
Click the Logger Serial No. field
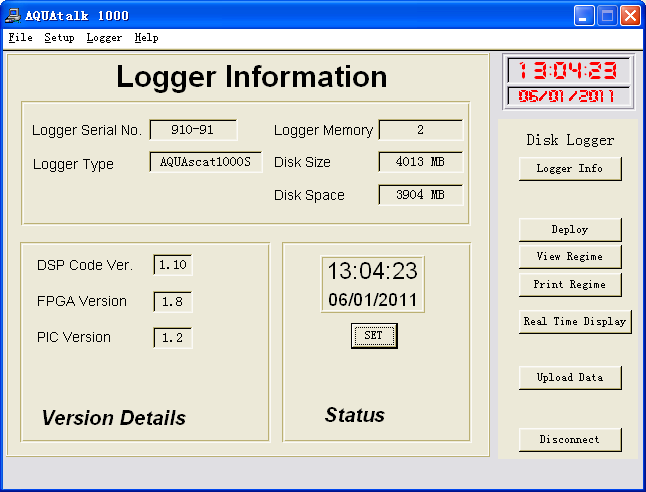point(193,130)
